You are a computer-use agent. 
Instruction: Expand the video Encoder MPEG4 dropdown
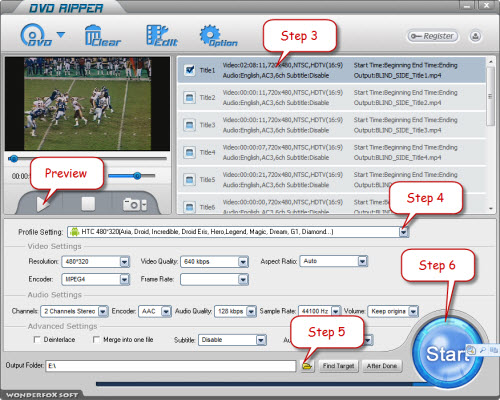[124, 279]
